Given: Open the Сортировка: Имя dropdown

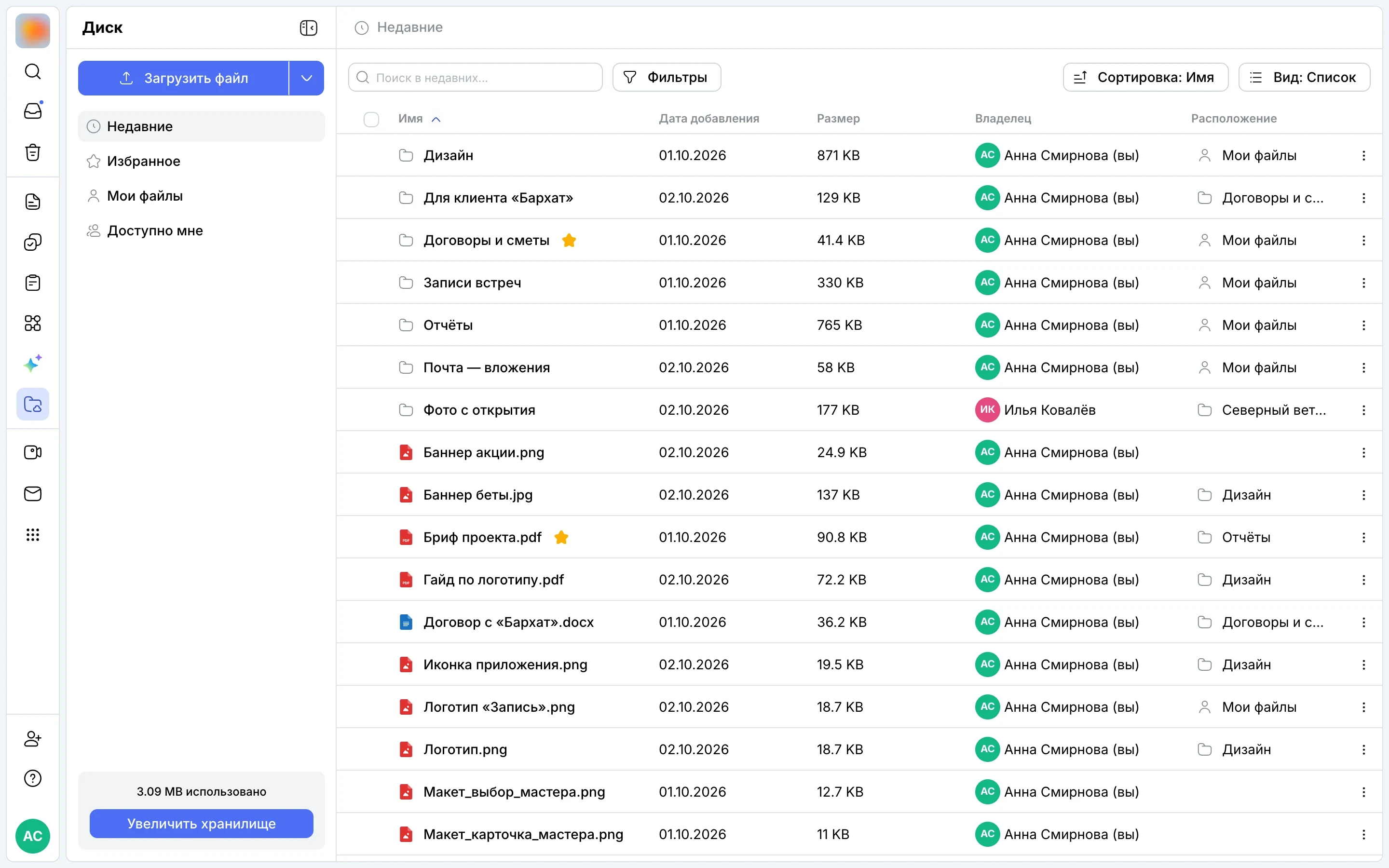Looking at the screenshot, I should click(x=1145, y=78).
